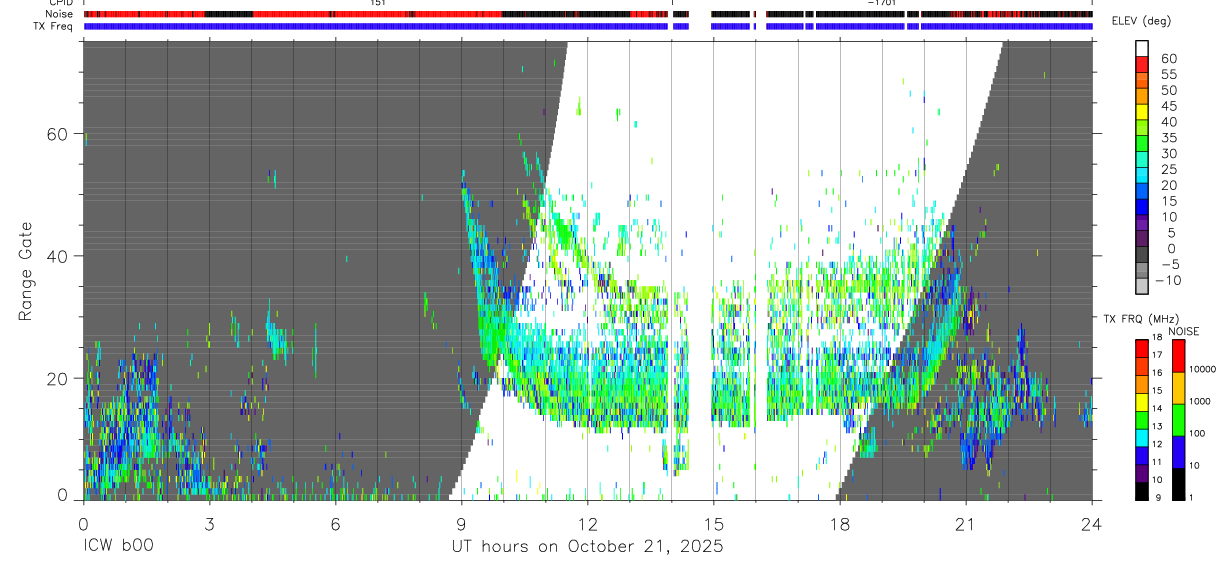
Task: Click the 1000 label on the NOISE scale
Action: 1199,401
